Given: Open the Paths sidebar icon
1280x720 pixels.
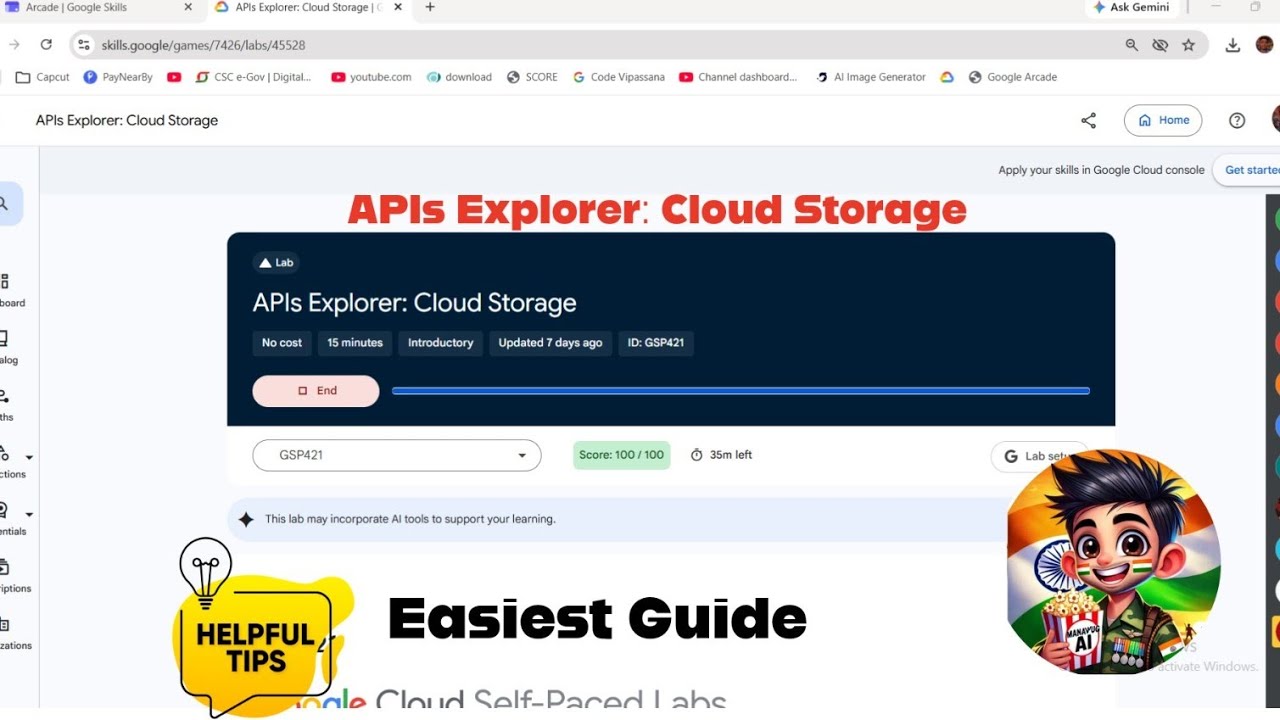Looking at the screenshot, I should [4, 396].
